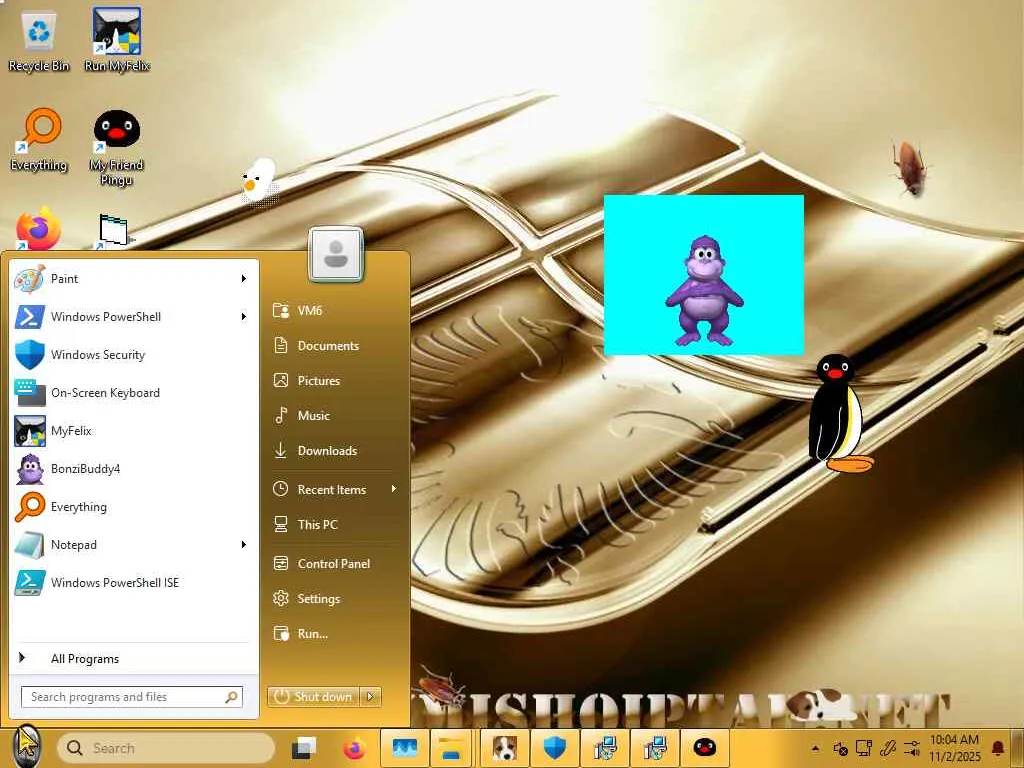Open This PC from the Start menu

coord(335,525)
